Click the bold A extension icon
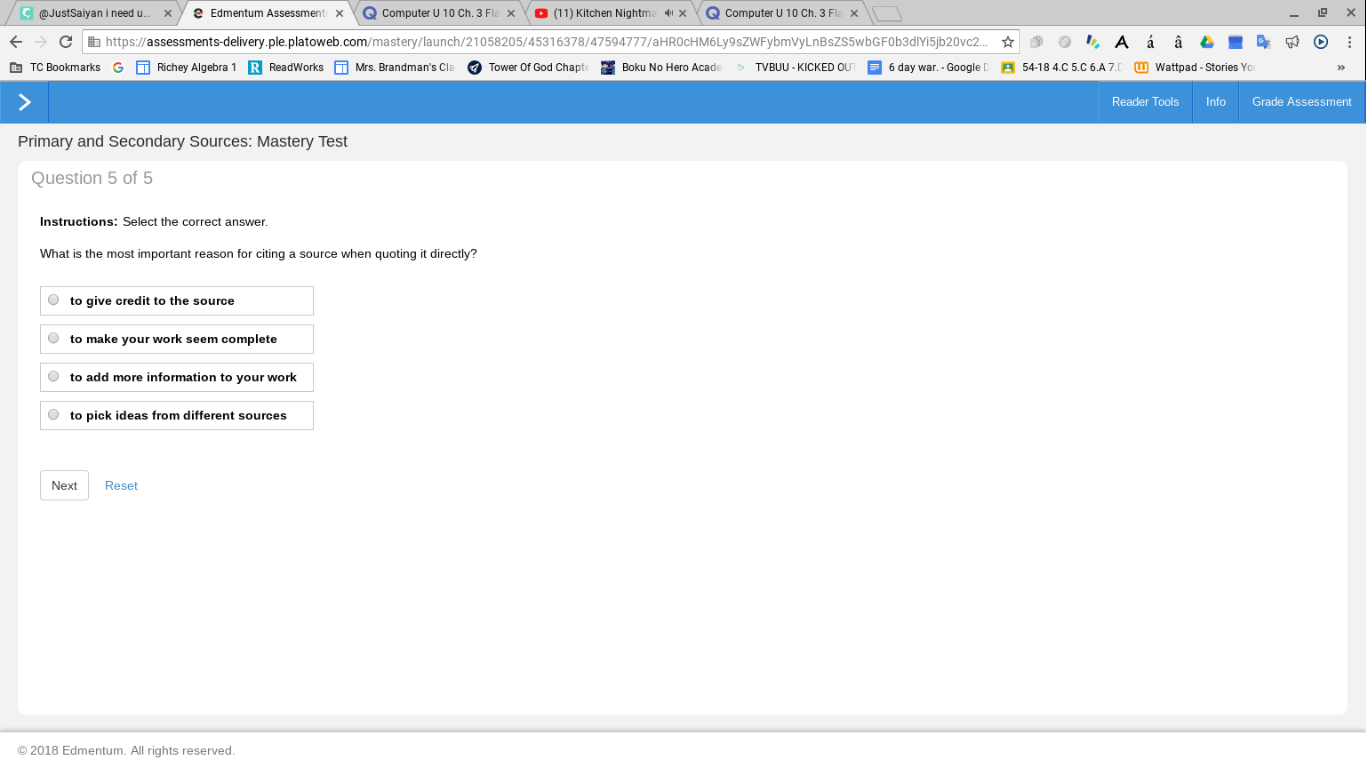Image resolution: width=1366 pixels, height=768 pixels. (x=1122, y=42)
